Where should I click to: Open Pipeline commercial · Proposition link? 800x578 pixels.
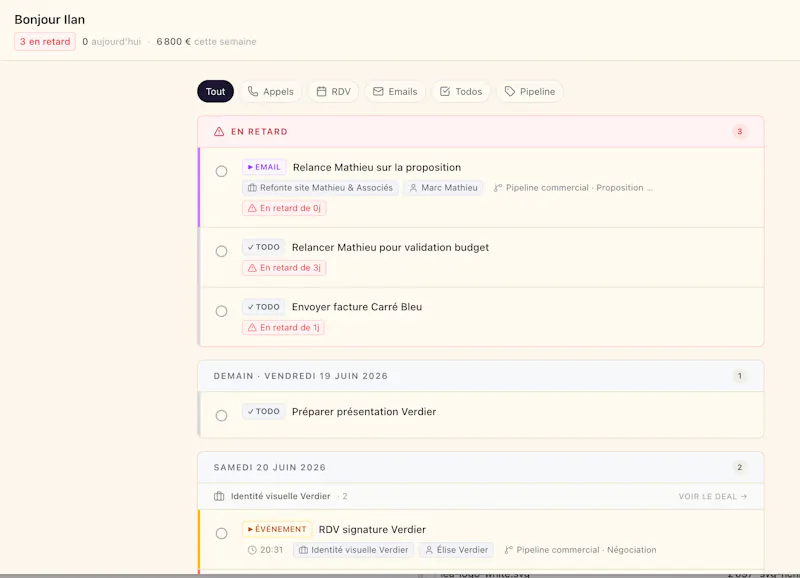(573, 188)
